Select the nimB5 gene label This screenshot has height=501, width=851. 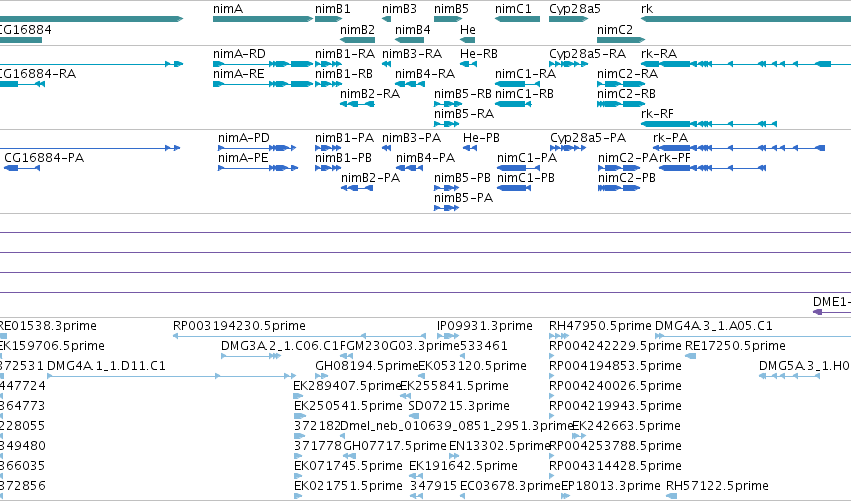451,9
